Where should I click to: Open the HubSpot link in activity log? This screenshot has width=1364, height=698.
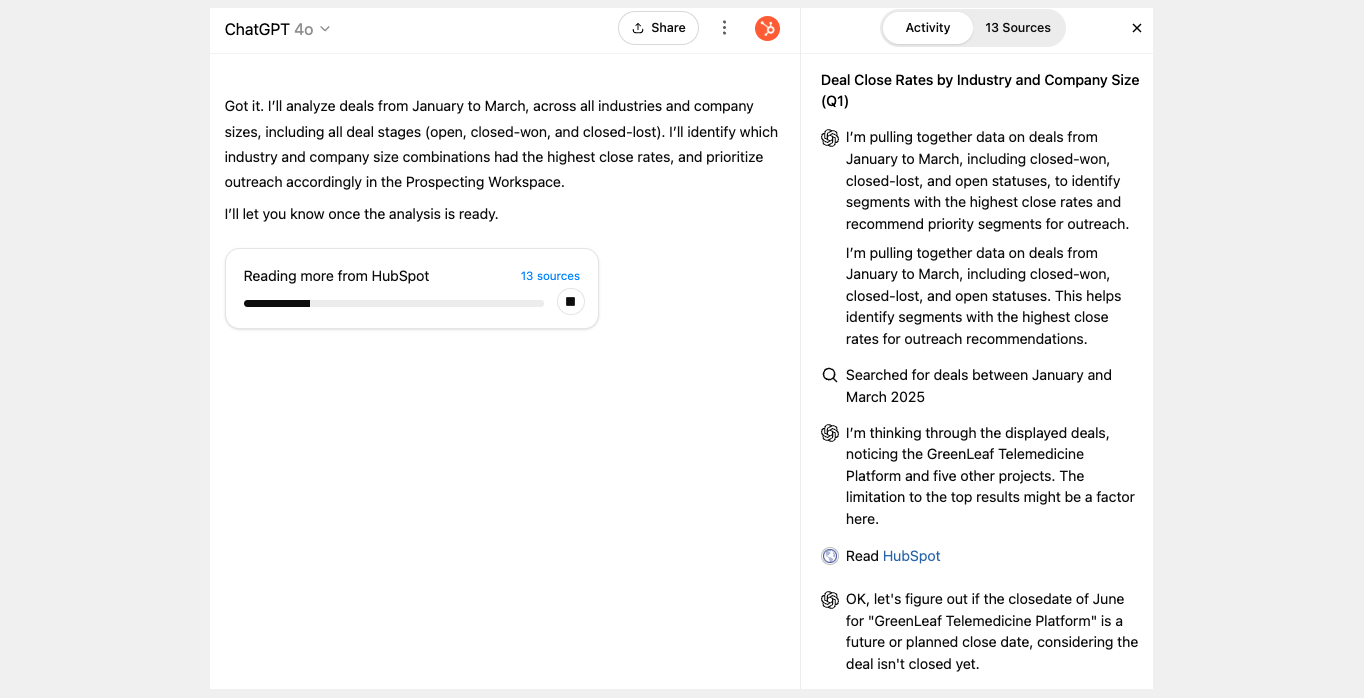[x=911, y=556]
